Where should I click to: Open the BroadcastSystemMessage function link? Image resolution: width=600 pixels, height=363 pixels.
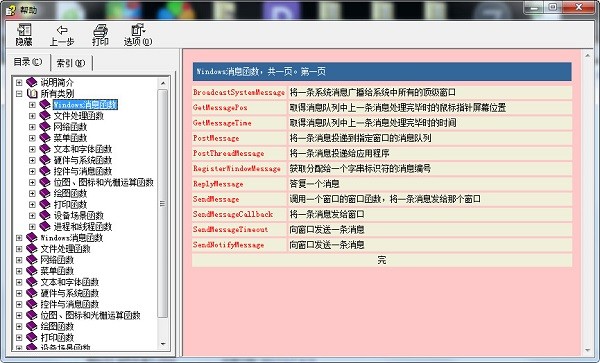pos(239,92)
